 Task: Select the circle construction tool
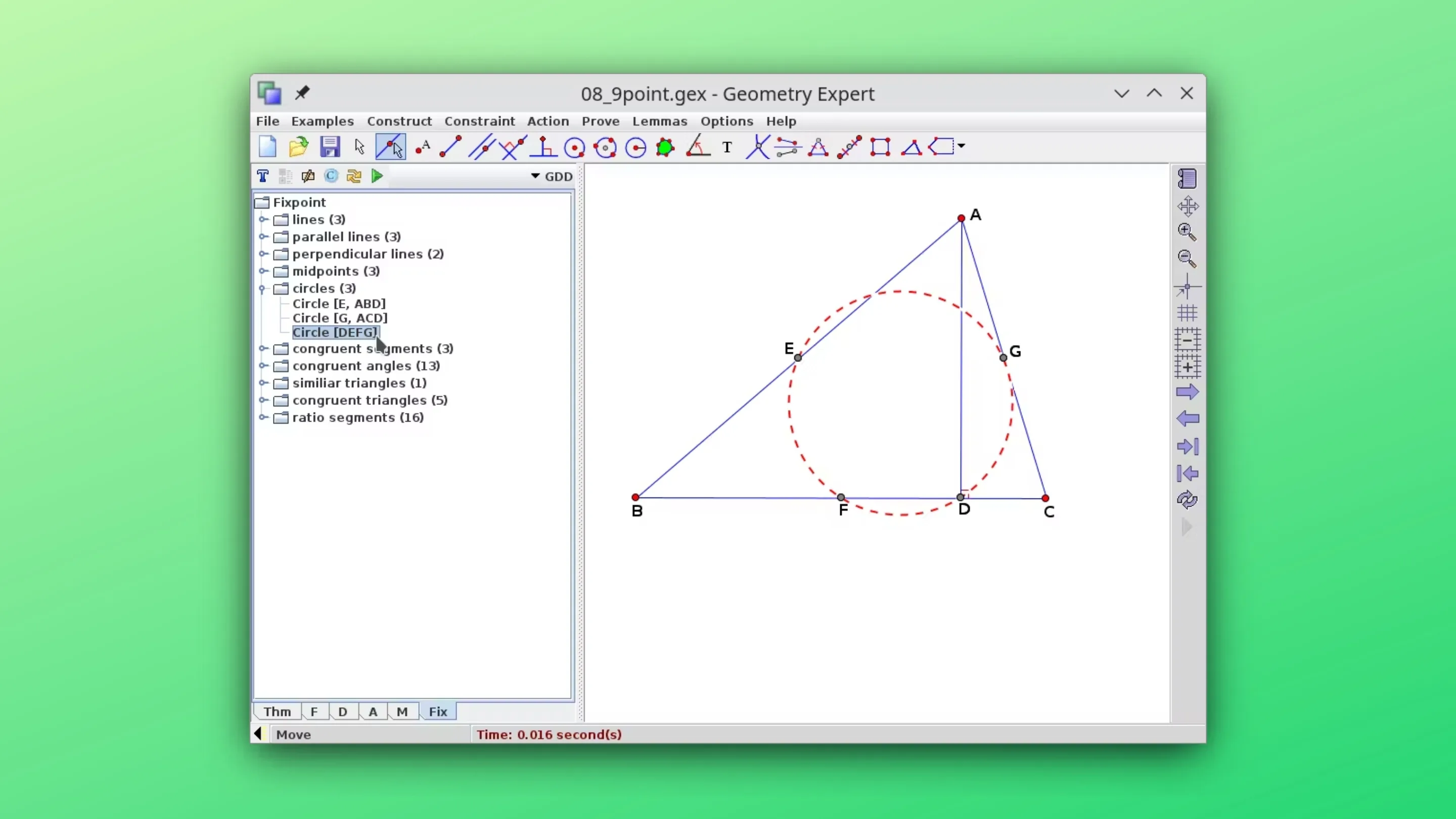574,147
